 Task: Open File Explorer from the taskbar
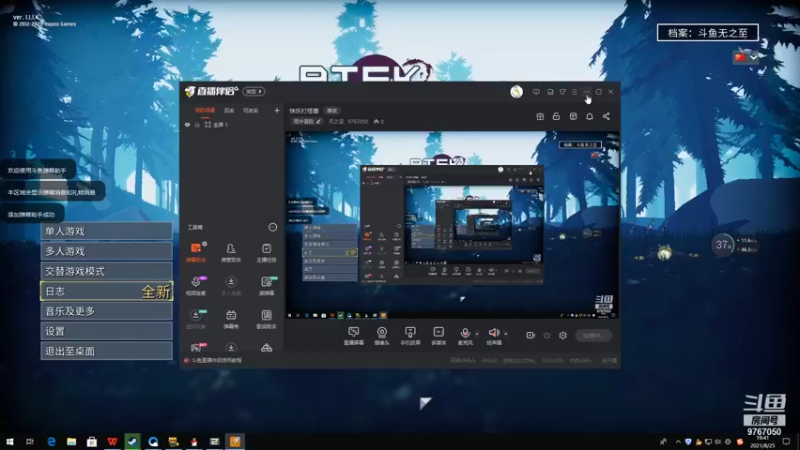tap(71, 441)
